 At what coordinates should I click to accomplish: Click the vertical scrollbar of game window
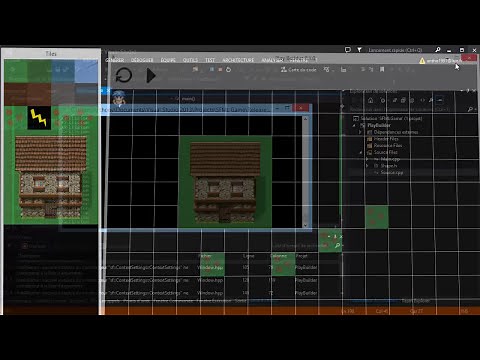click(306, 172)
